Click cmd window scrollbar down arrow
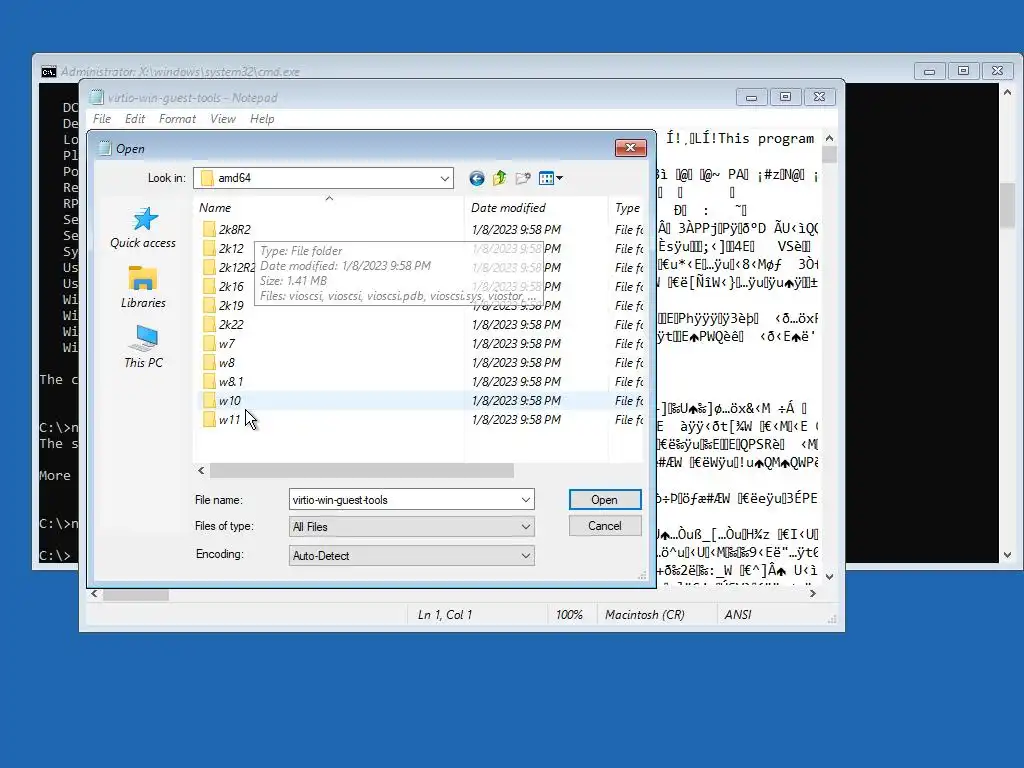Image resolution: width=1024 pixels, height=768 pixels. click(1007, 555)
